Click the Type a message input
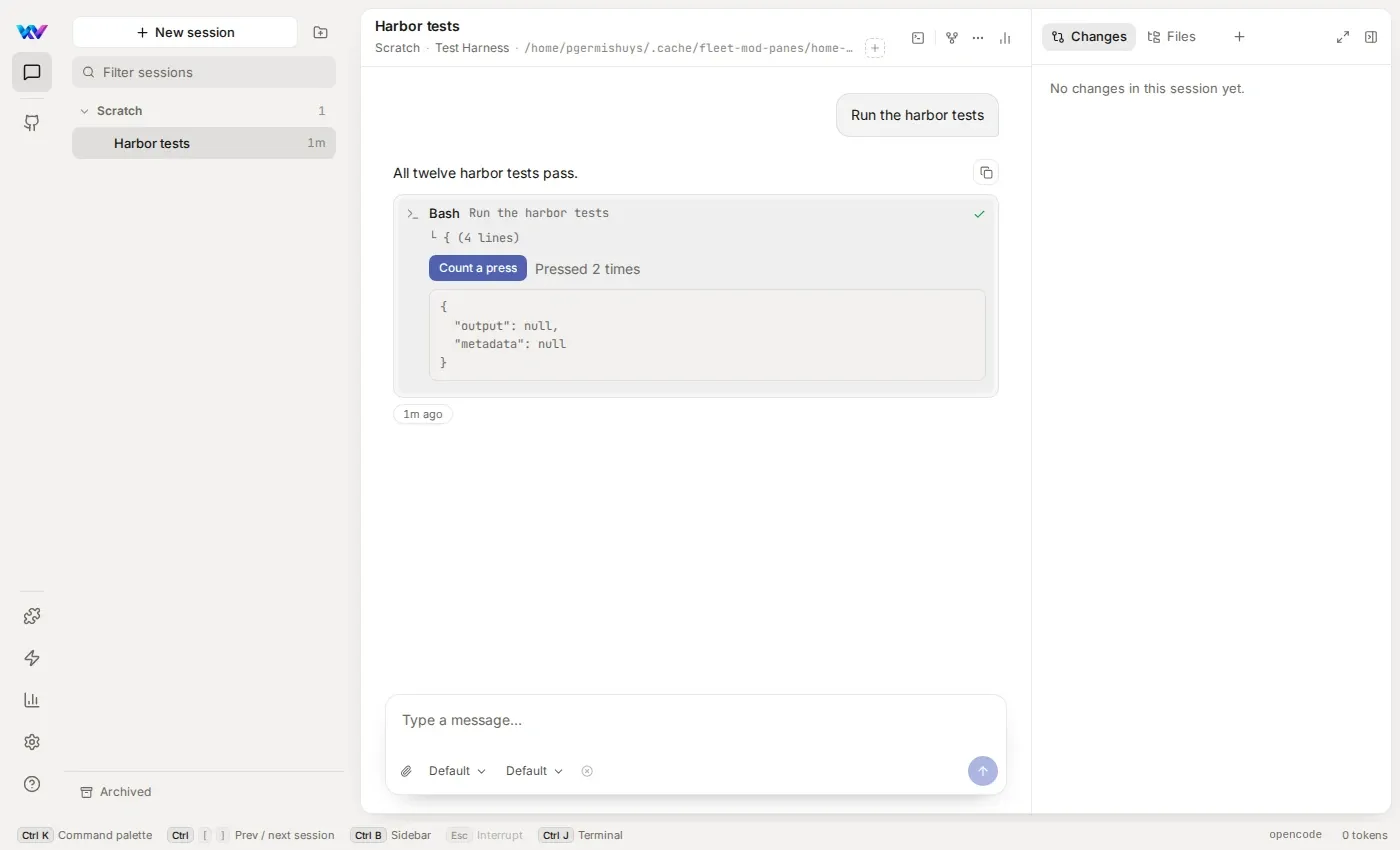The image size is (1400, 850). click(696, 720)
